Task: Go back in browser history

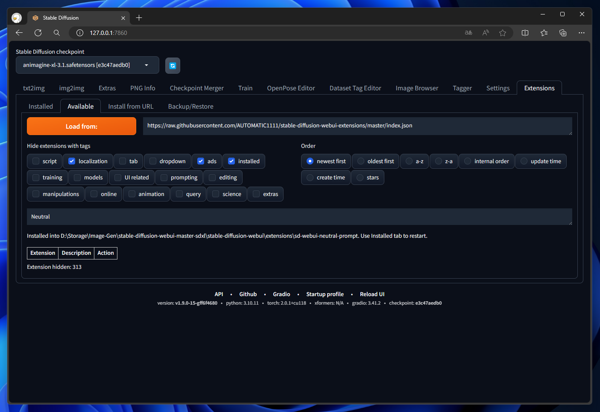Action: point(19,33)
